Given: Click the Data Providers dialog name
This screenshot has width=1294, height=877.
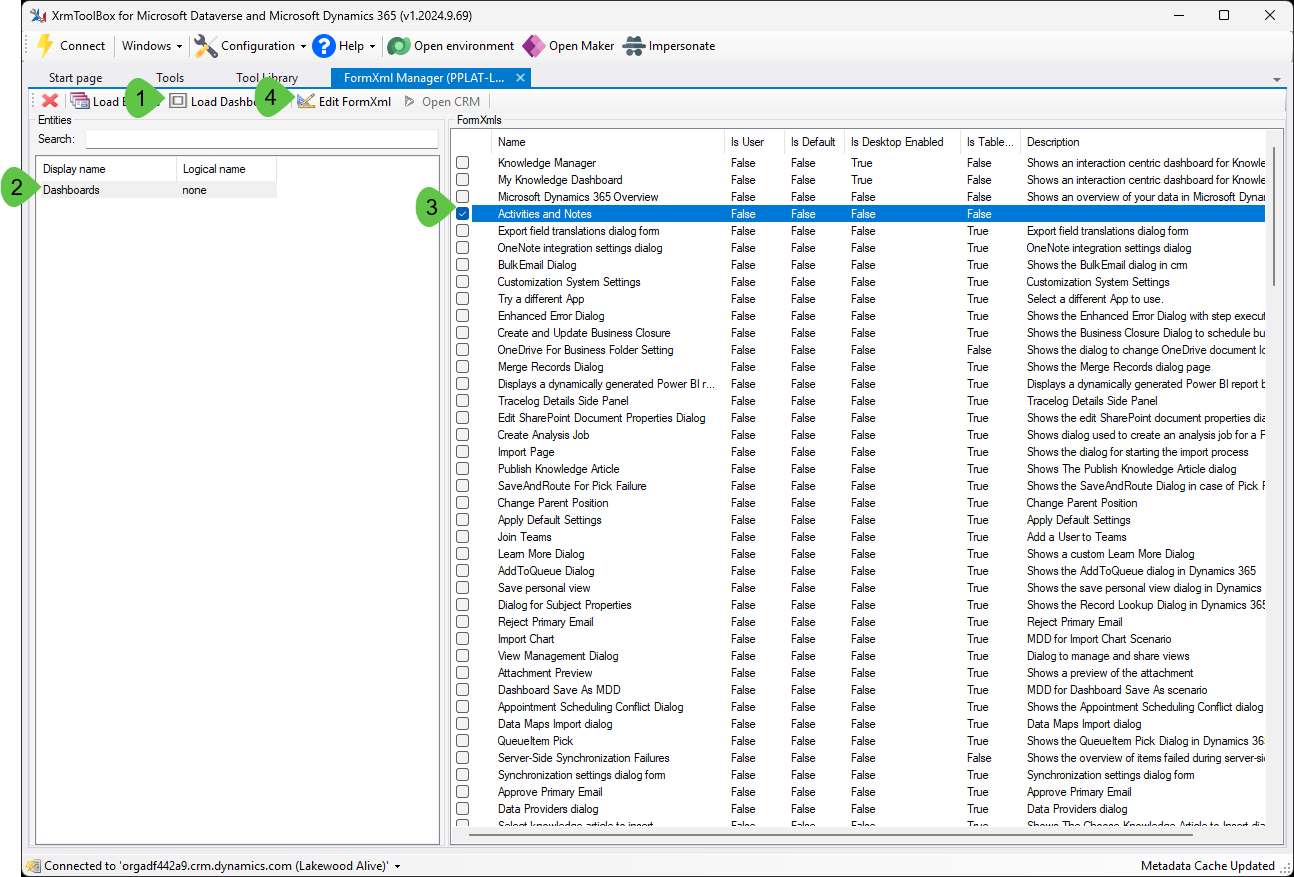Looking at the screenshot, I should [x=548, y=809].
